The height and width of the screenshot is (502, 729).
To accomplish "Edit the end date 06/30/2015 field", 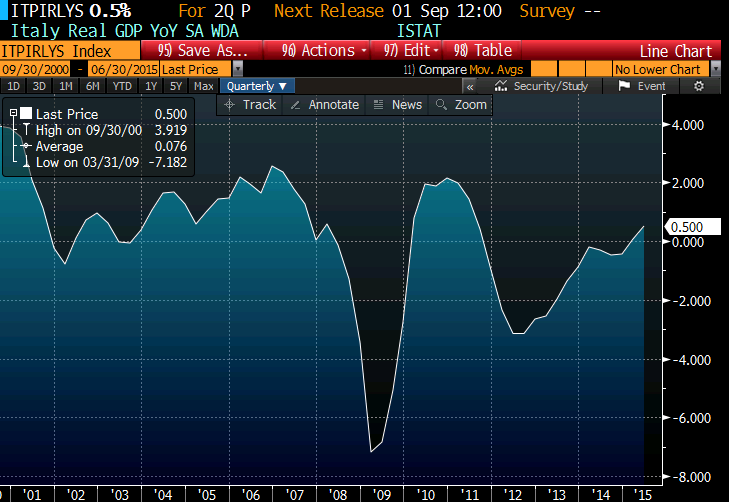I will click(124, 69).
